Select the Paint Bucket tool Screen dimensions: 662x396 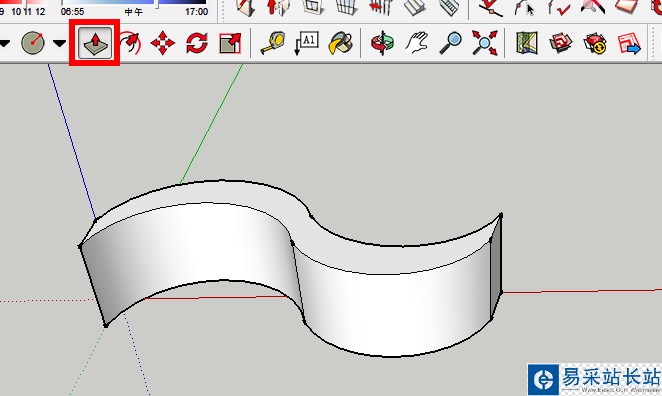pos(341,43)
